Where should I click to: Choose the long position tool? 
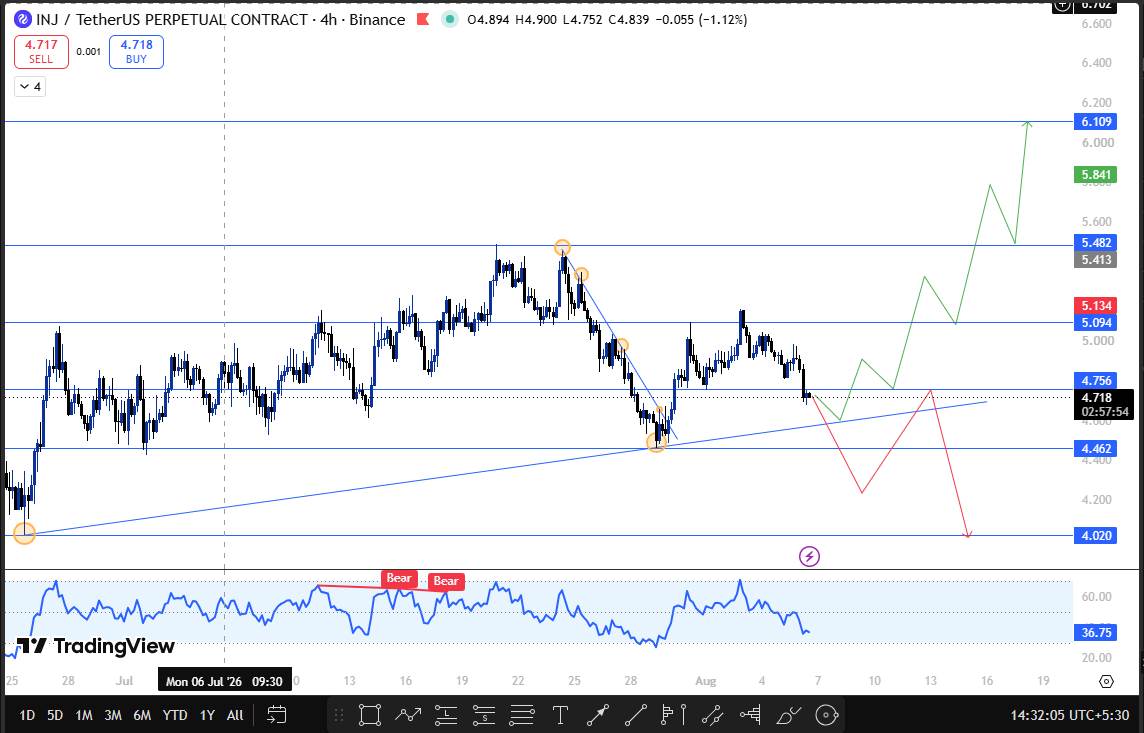446,715
